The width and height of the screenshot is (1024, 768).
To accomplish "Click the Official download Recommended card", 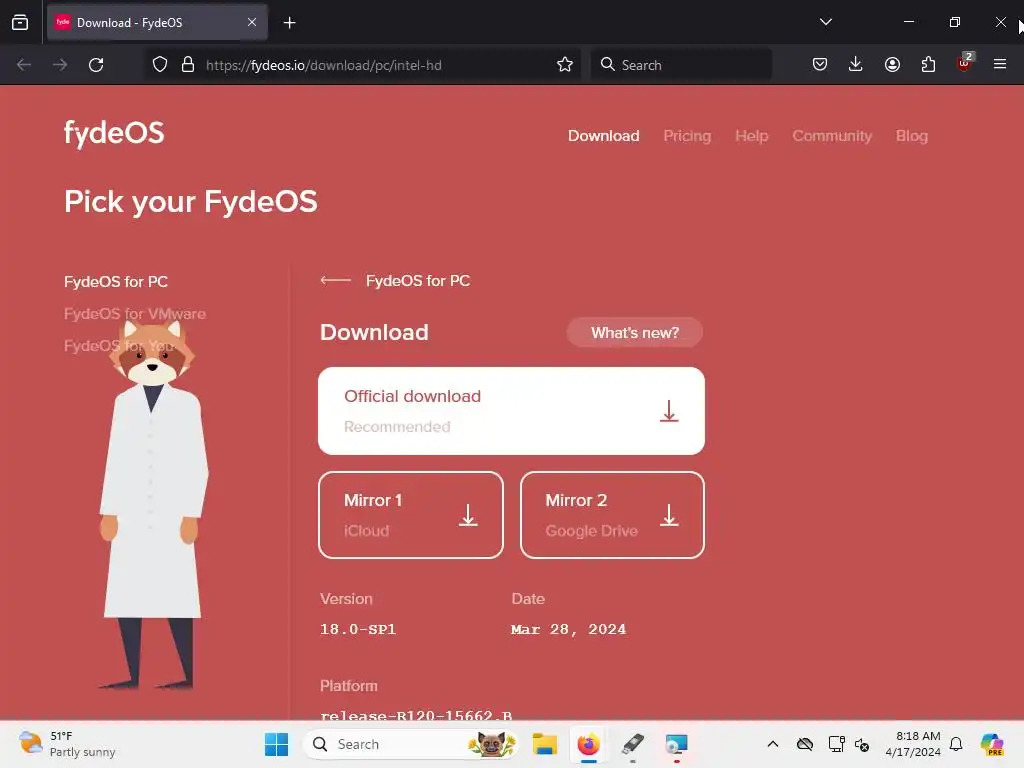I will coord(511,411).
